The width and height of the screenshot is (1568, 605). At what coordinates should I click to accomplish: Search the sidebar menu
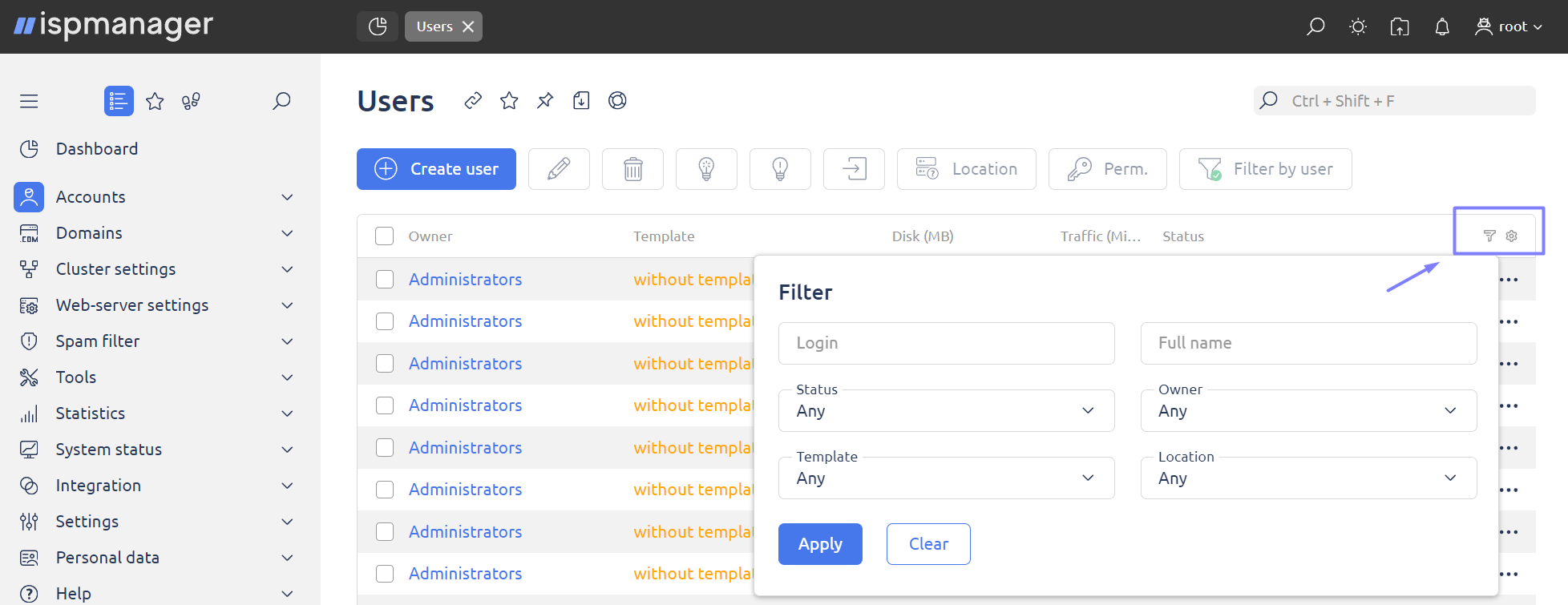tap(281, 101)
